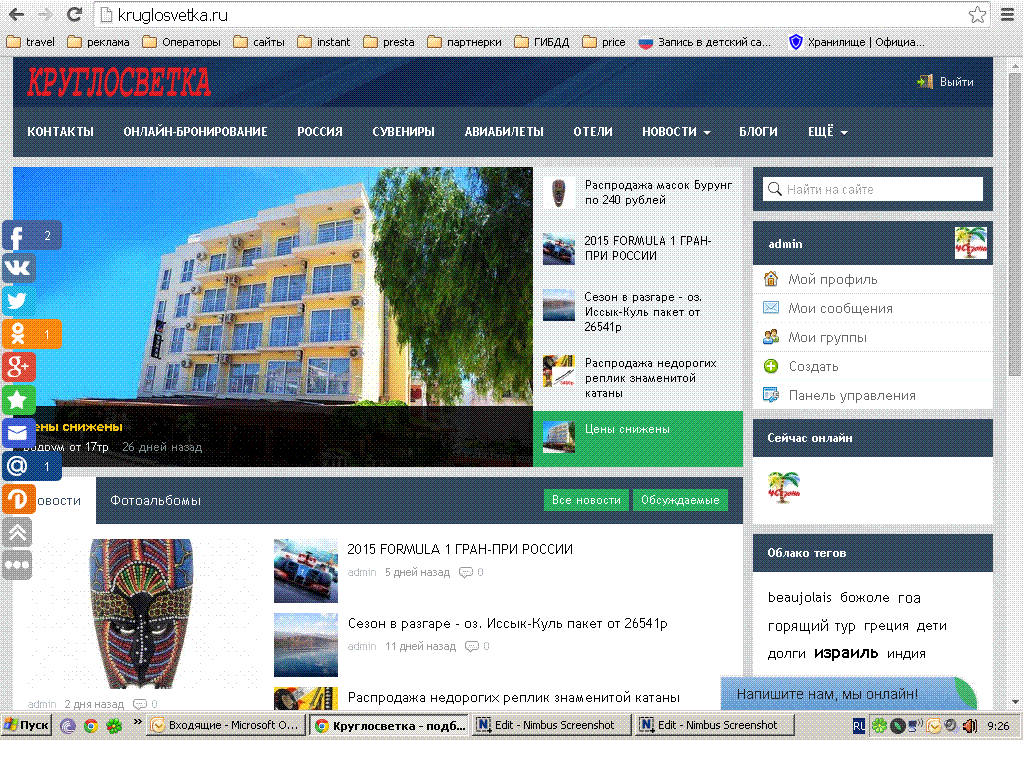The width and height of the screenshot is (1024, 768).
Task: Click the green star favorites icon
Action: coord(18,400)
